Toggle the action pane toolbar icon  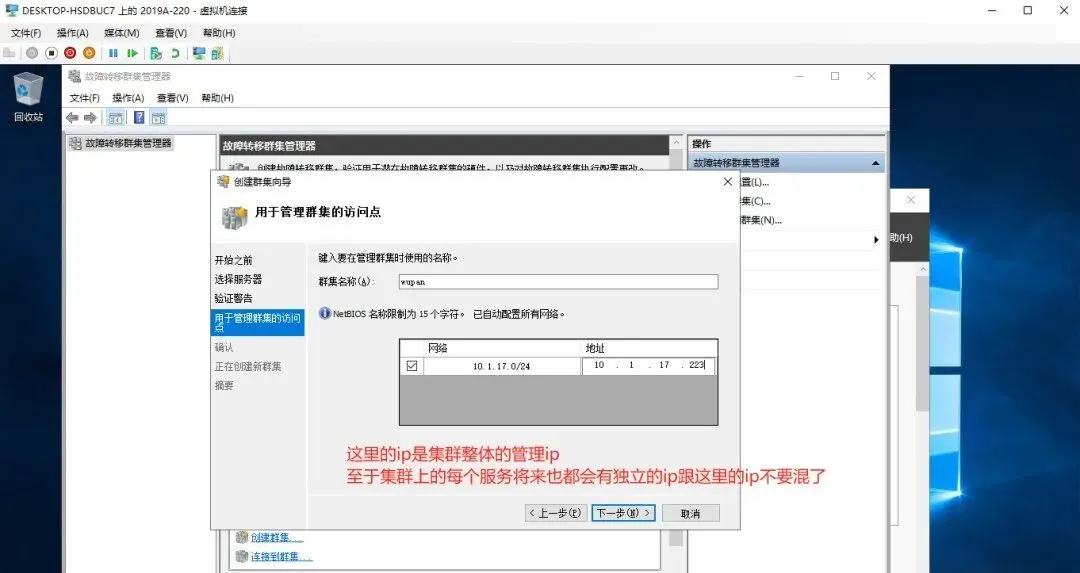tap(159, 118)
